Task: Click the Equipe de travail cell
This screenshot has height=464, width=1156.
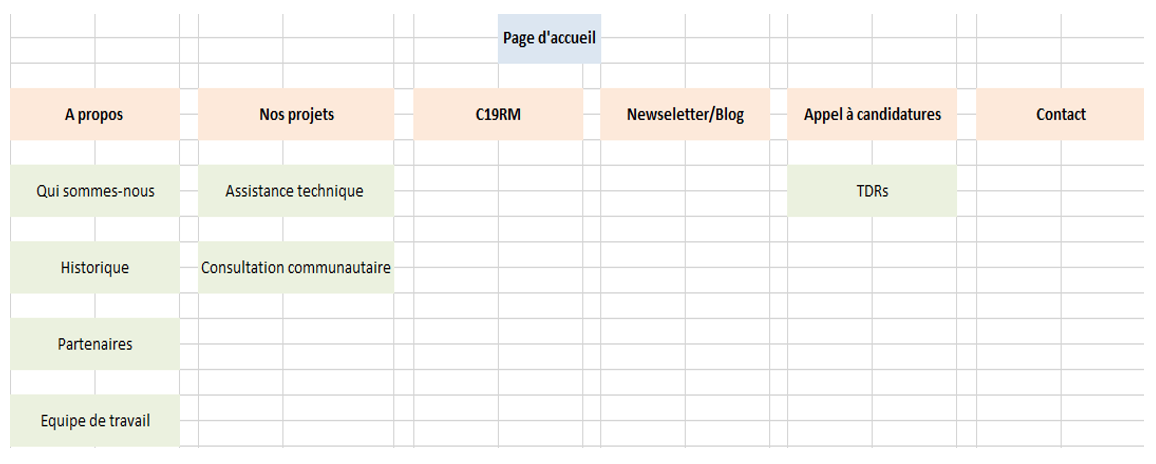Action: pyautogui.click(x=94, y=420)
